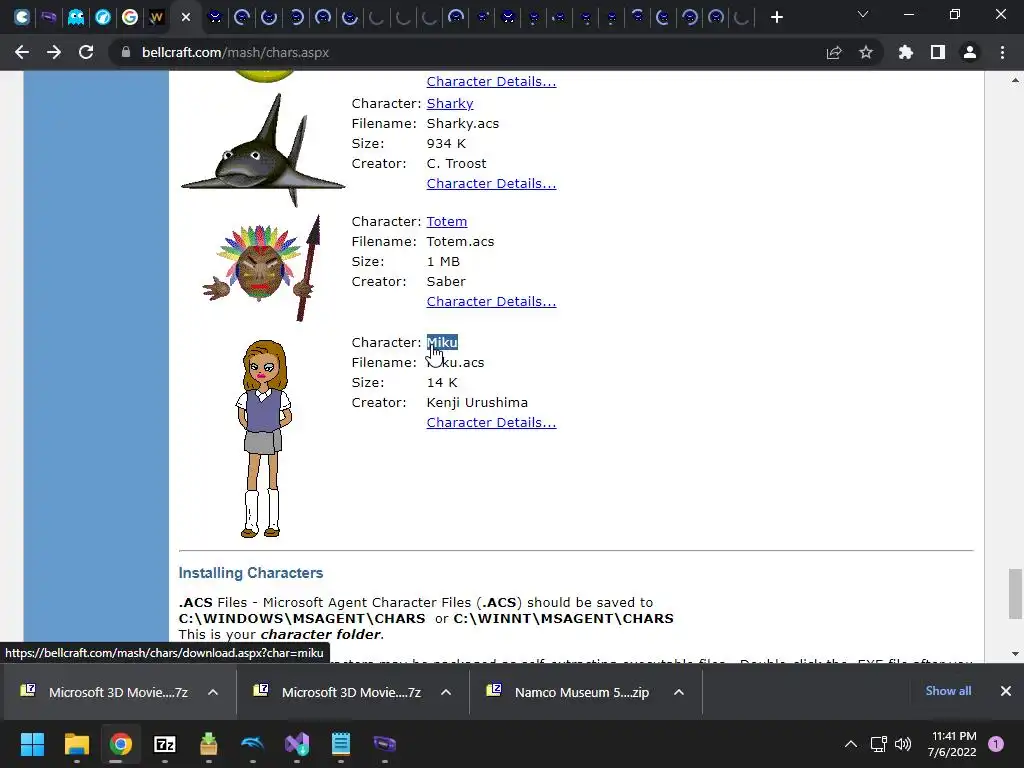Reload the bellcraft page
Viewport: 1024px width, 768px height.
86,52
